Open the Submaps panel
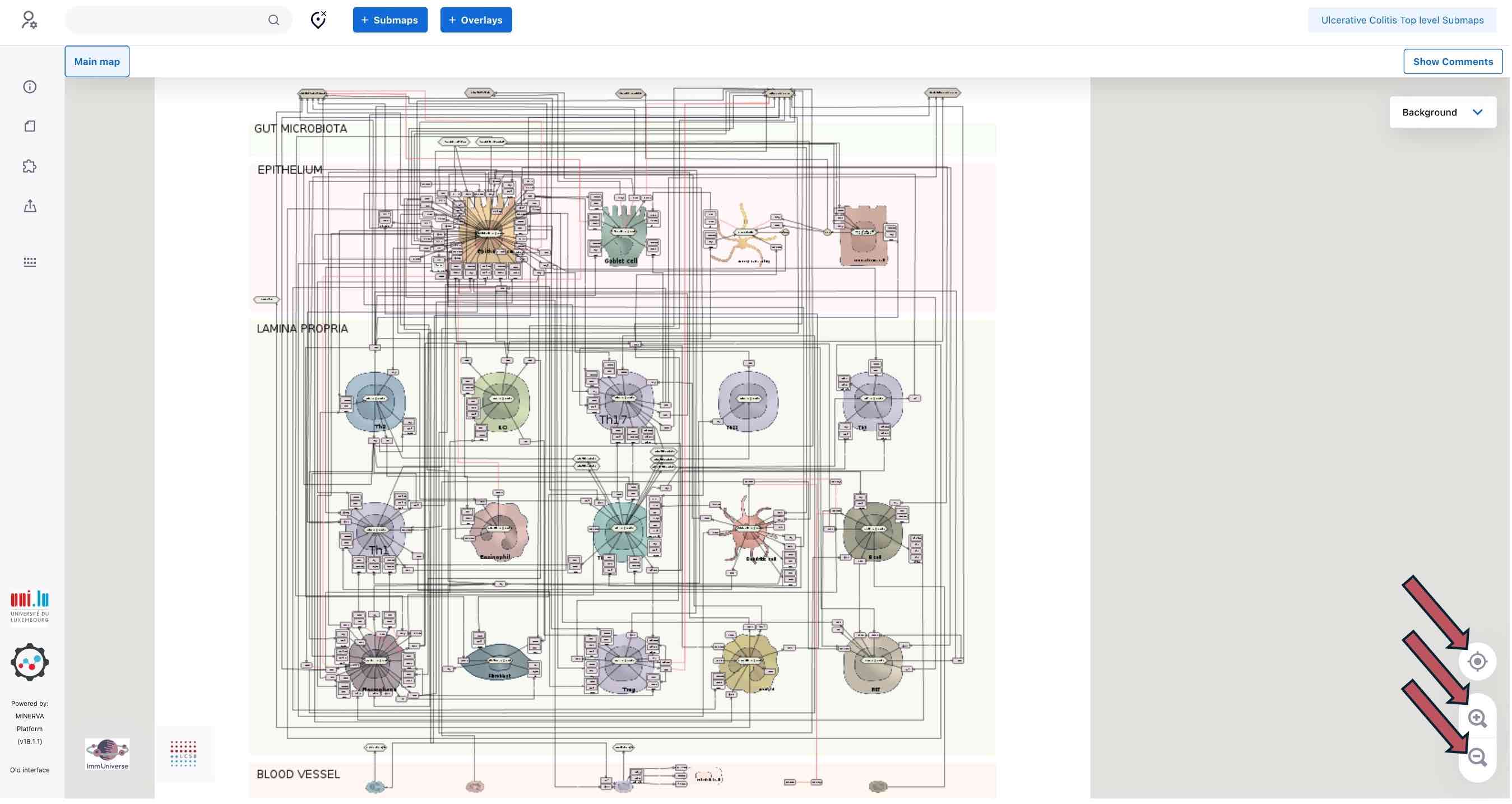 pos(389,20)
